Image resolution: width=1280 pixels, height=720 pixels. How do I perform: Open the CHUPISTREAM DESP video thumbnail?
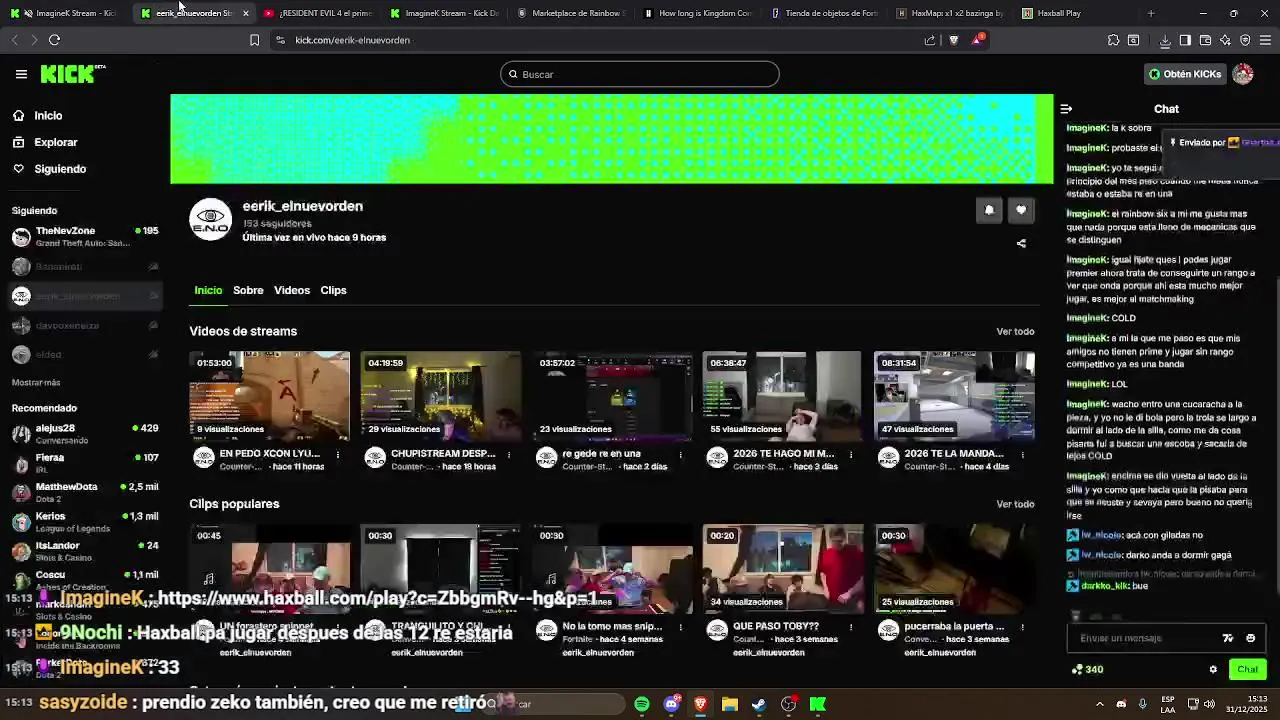[x=441, y=396]
